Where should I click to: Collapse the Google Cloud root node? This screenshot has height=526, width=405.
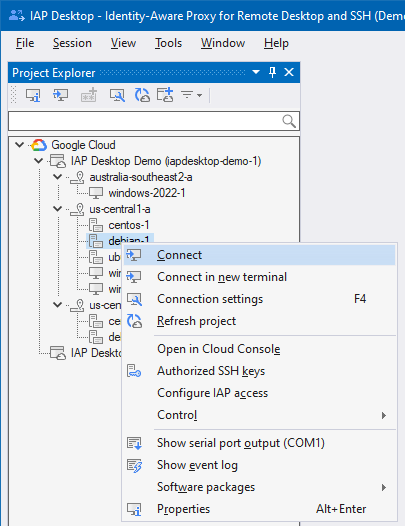(x=19, y=145)
